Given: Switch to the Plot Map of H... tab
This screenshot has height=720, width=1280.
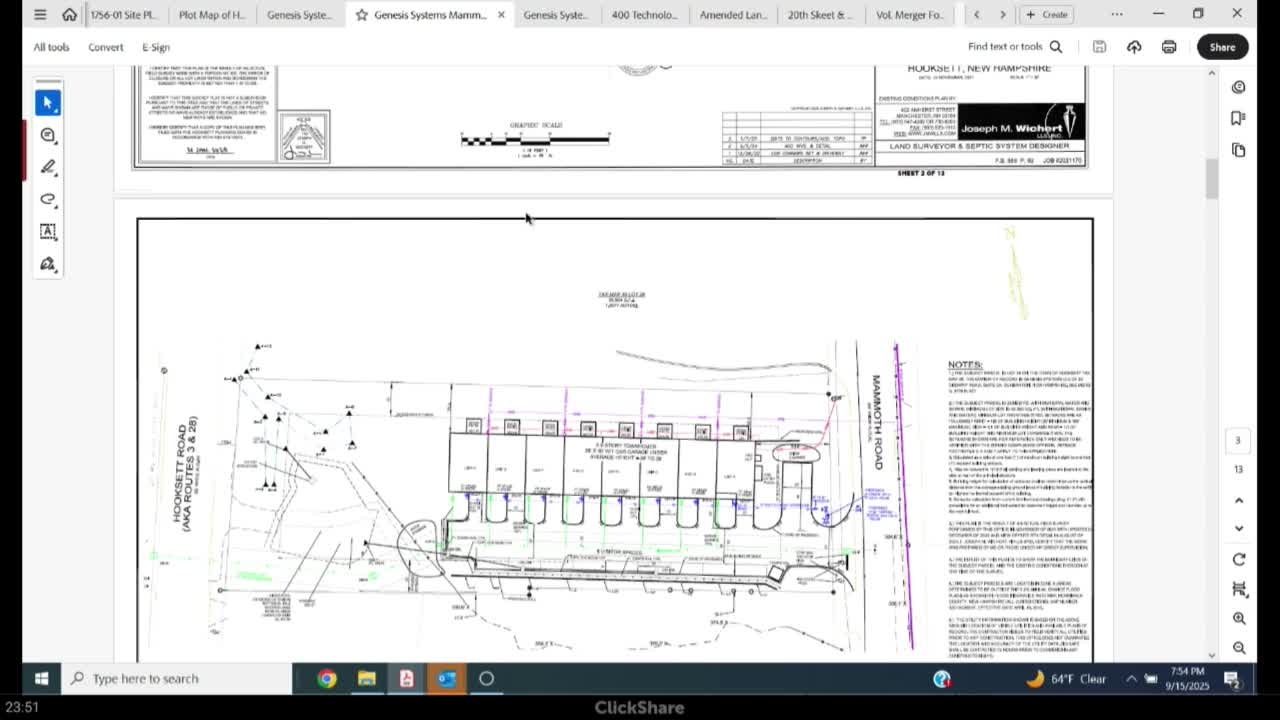Looking at the screenshot, I should point(211,15).
